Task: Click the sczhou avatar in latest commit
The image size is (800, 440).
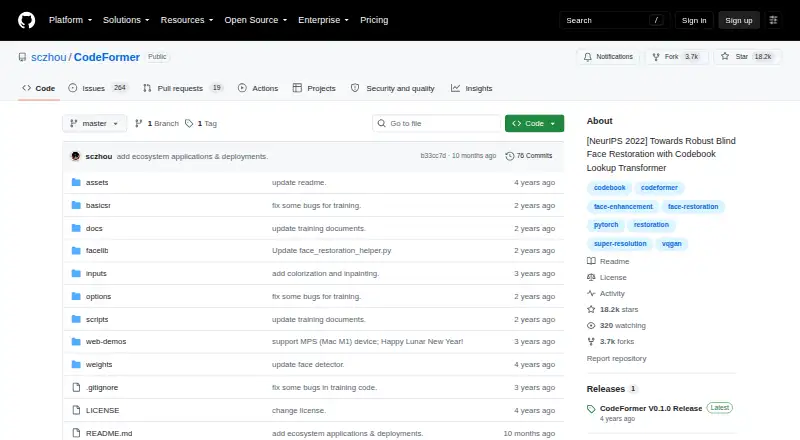Action: [x=76, y=156]
